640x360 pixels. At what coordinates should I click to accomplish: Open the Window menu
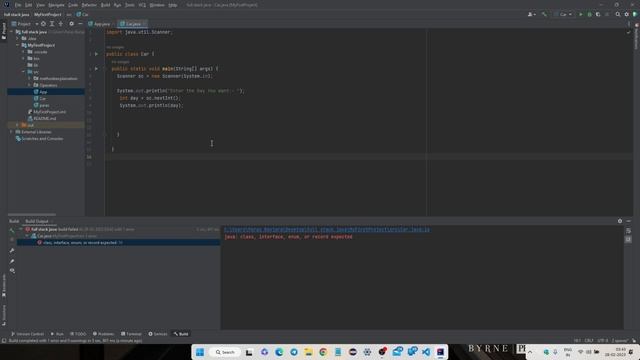[x=157, y=5]
